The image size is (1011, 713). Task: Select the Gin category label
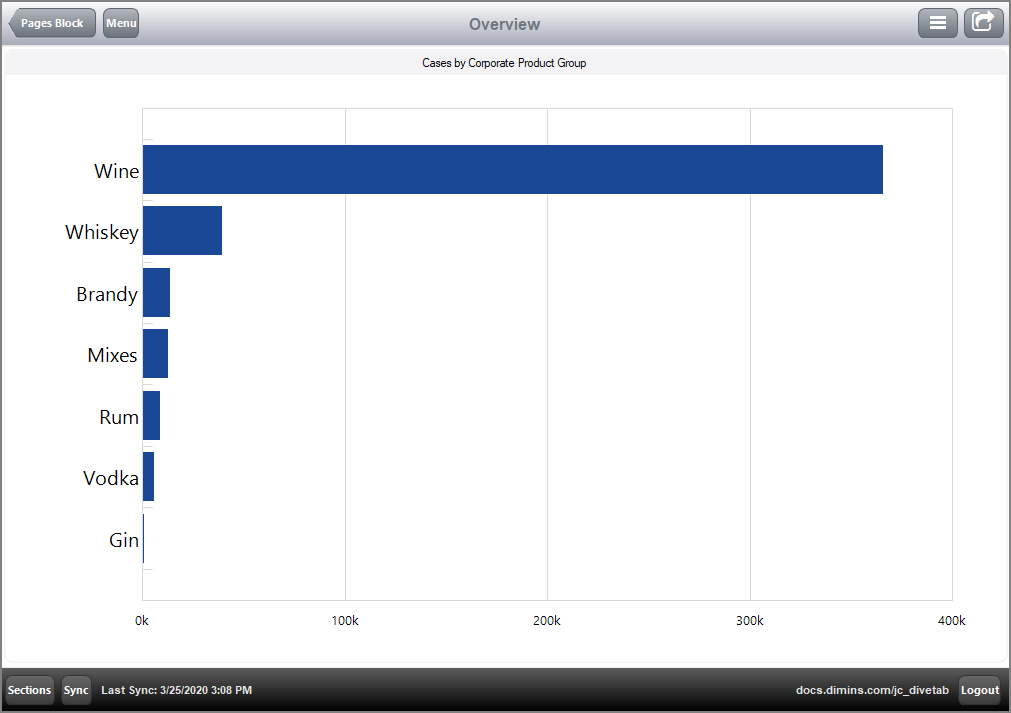(x=123, y=539)
